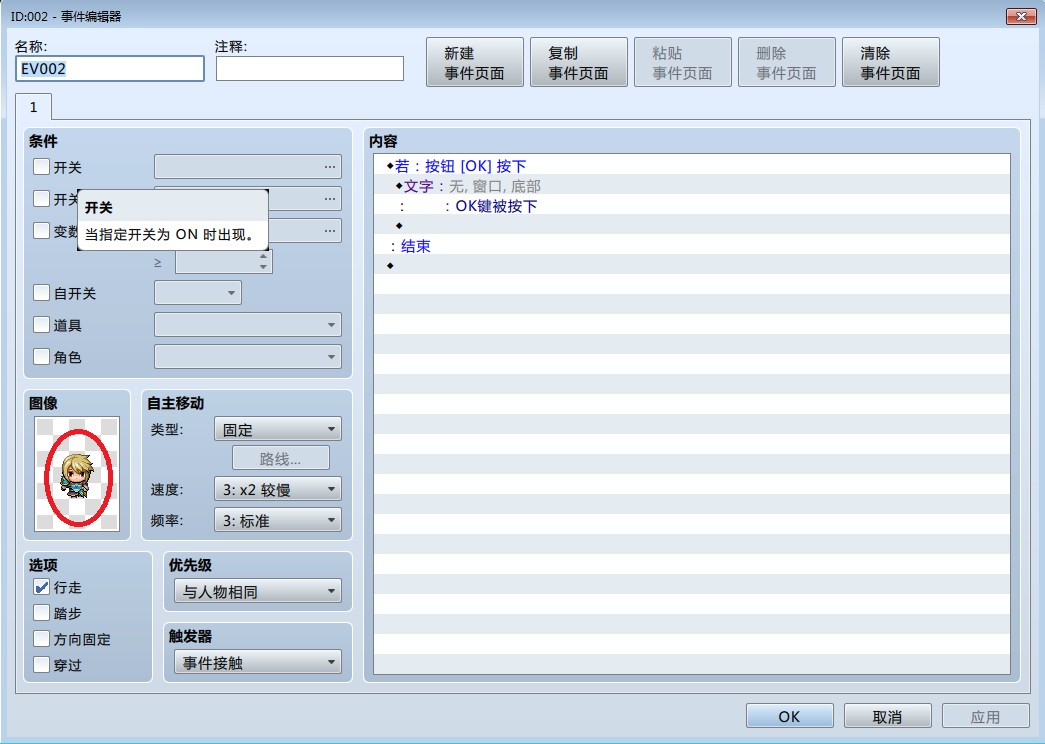The width and height of the screenshot is (1045, 744).
Task: Open the 优先级 dropdown showing 与人物相同
Action: [x=258, y=591]
